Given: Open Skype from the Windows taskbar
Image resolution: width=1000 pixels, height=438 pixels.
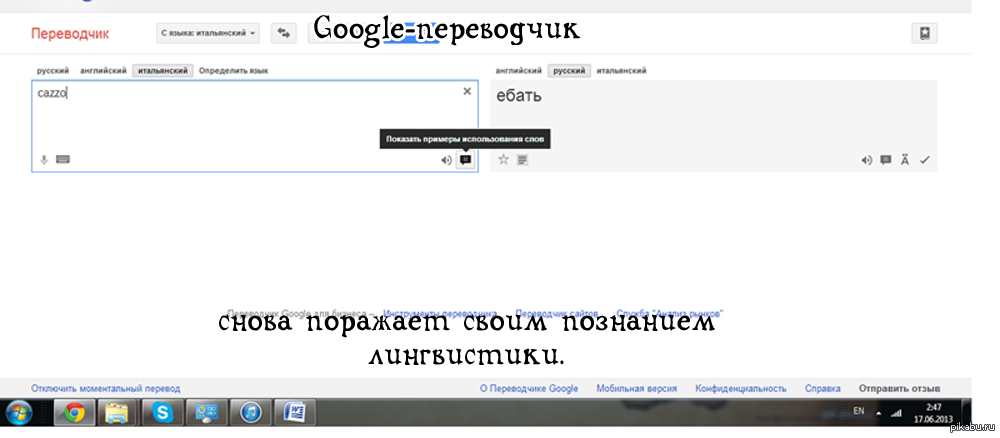Looking at the screenshot, I should [x=163, y=412].
